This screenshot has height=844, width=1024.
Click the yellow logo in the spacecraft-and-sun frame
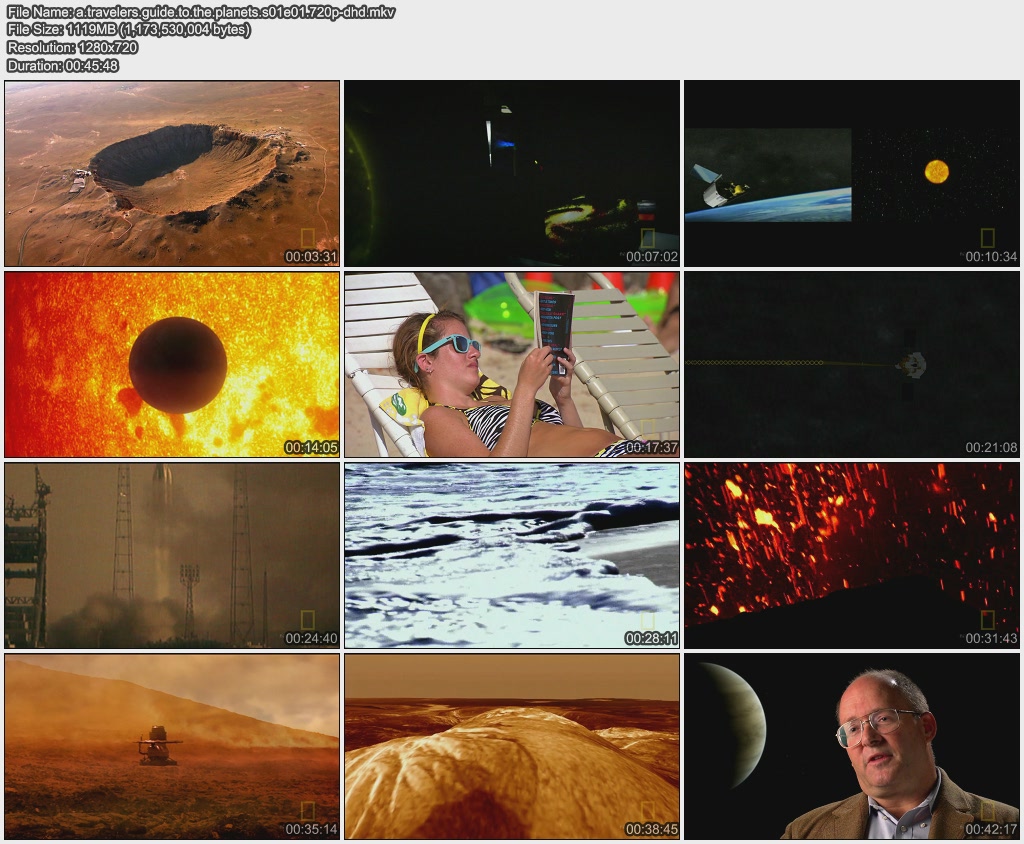[x=987, y=238]
